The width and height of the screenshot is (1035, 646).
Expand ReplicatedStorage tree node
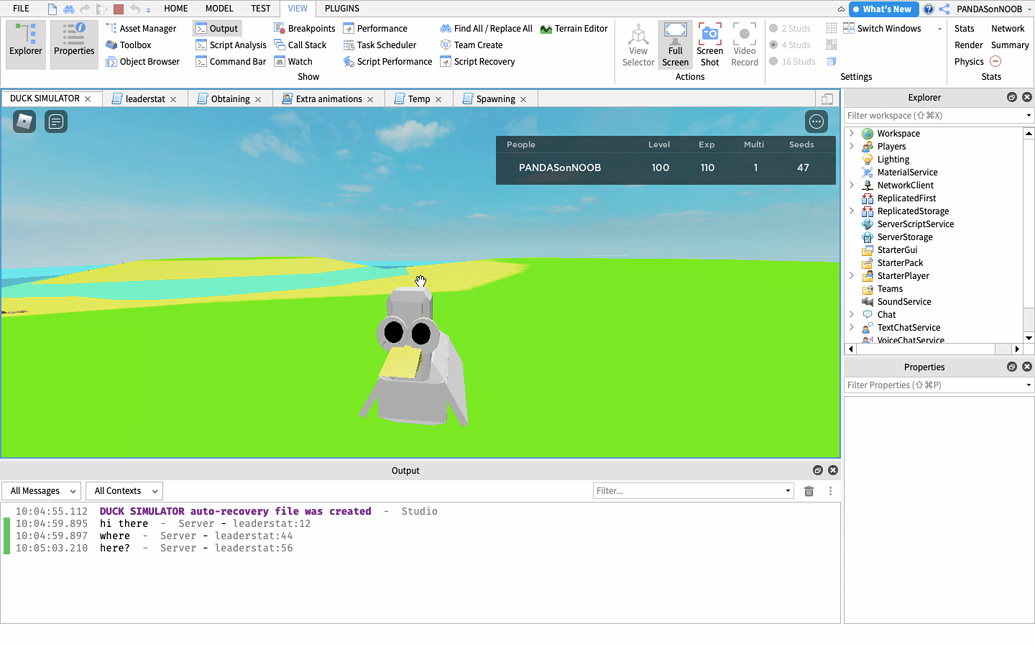click(x=851, y=211)
